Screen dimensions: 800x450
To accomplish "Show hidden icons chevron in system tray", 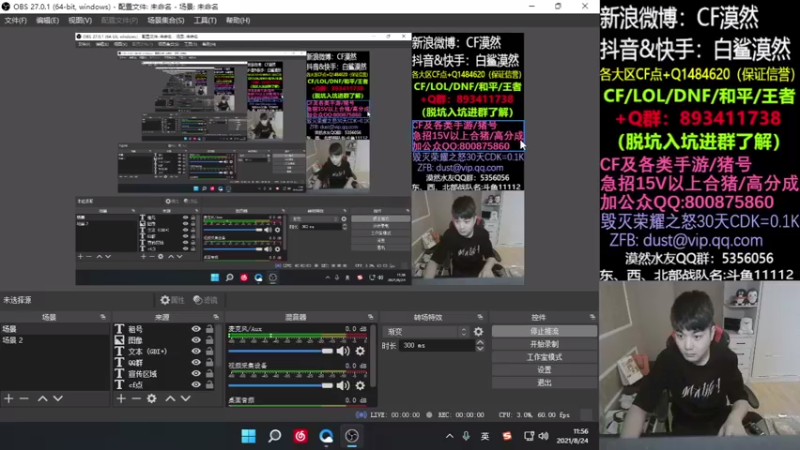I will [x=449, y=436].
